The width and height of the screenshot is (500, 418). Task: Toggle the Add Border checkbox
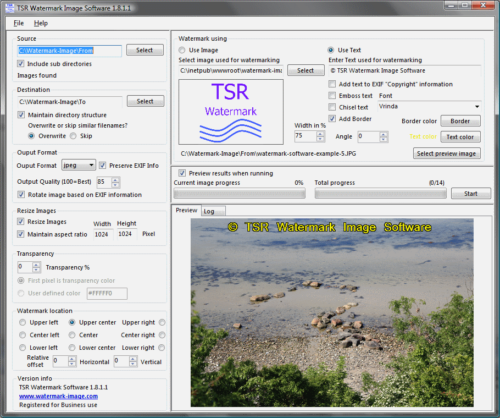332,118
